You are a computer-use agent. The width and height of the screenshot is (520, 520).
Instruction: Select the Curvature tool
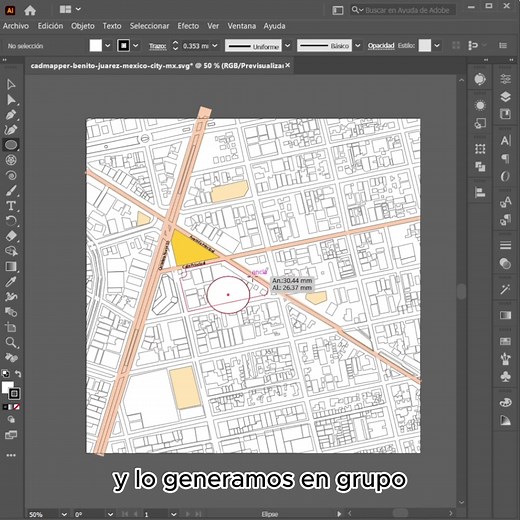click(11, 130)
